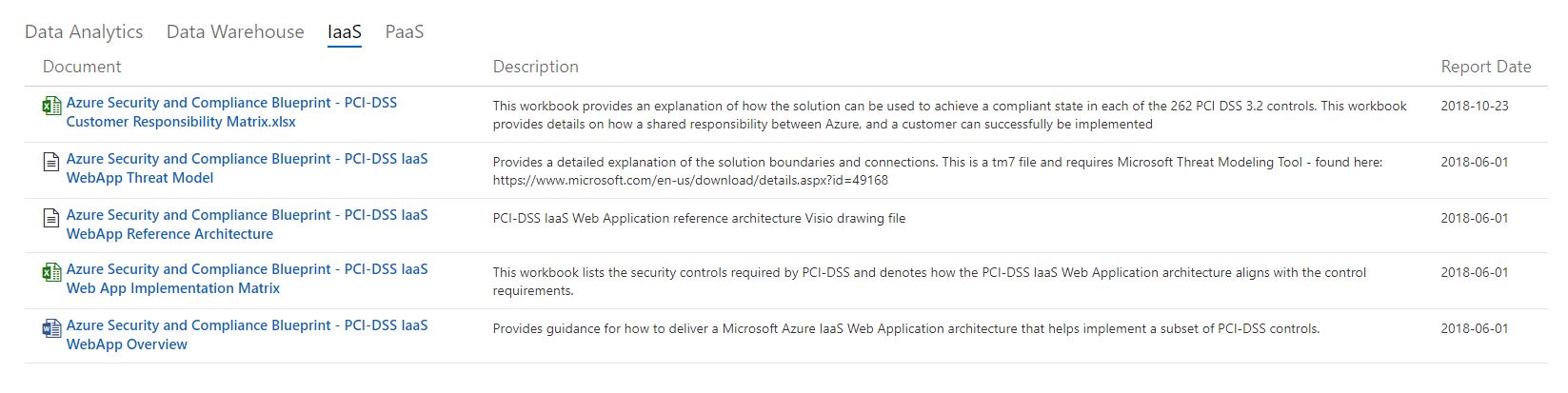Viewport: 1568px width, 393px height.
Task: Click the Visio drawing file description text
Action: [699, 218]
